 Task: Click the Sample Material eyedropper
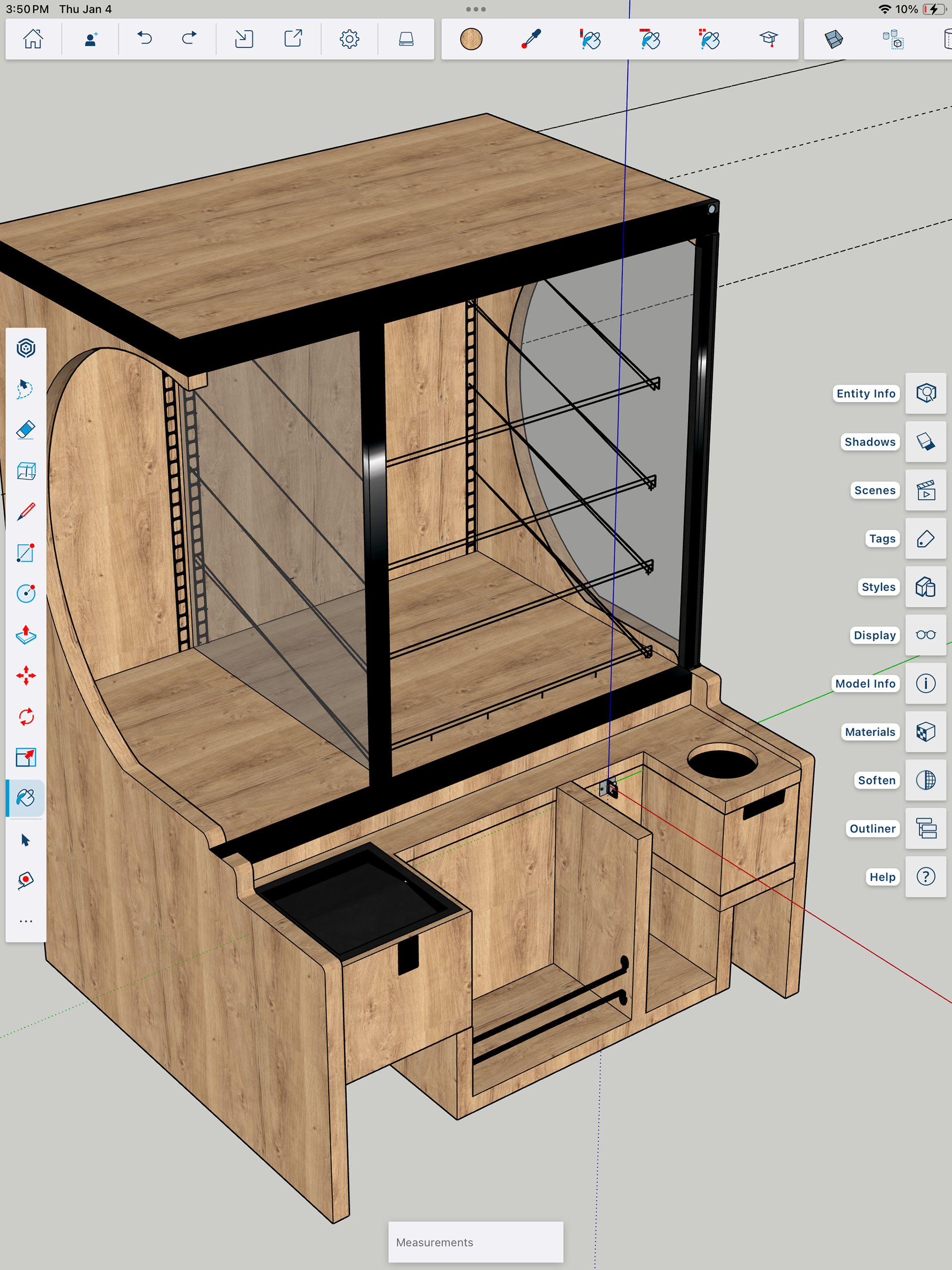click(531, 39)
